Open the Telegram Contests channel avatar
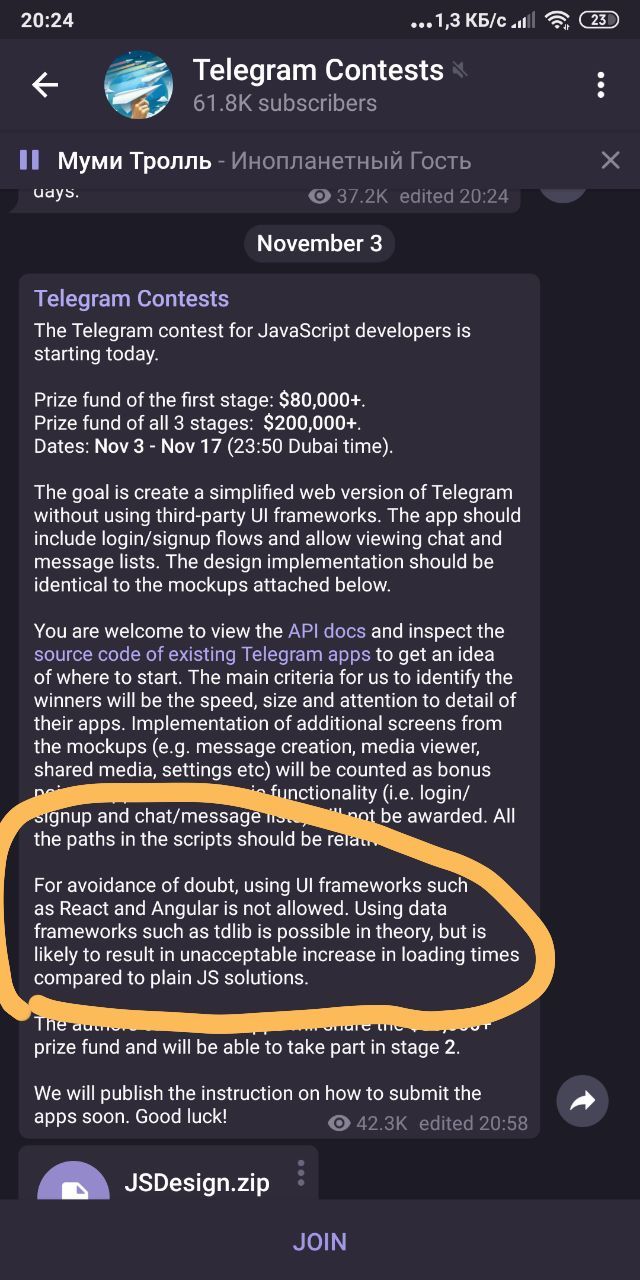 pyautogui.click(x=139, y=85)
